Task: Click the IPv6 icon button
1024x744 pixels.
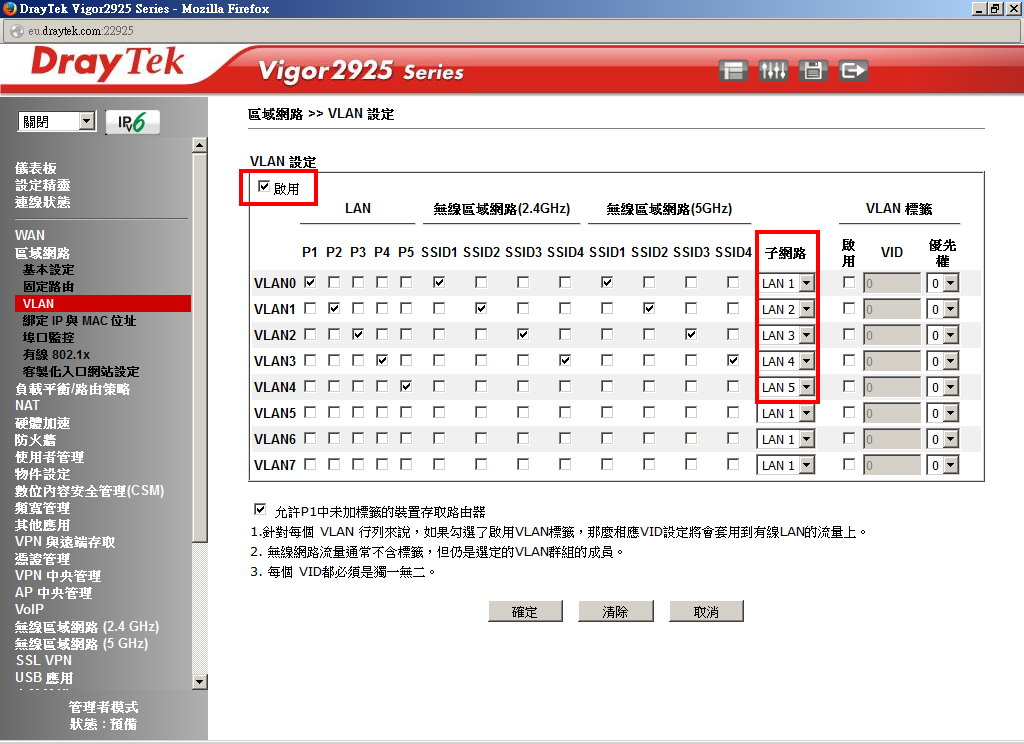Action: pos(132,122)
